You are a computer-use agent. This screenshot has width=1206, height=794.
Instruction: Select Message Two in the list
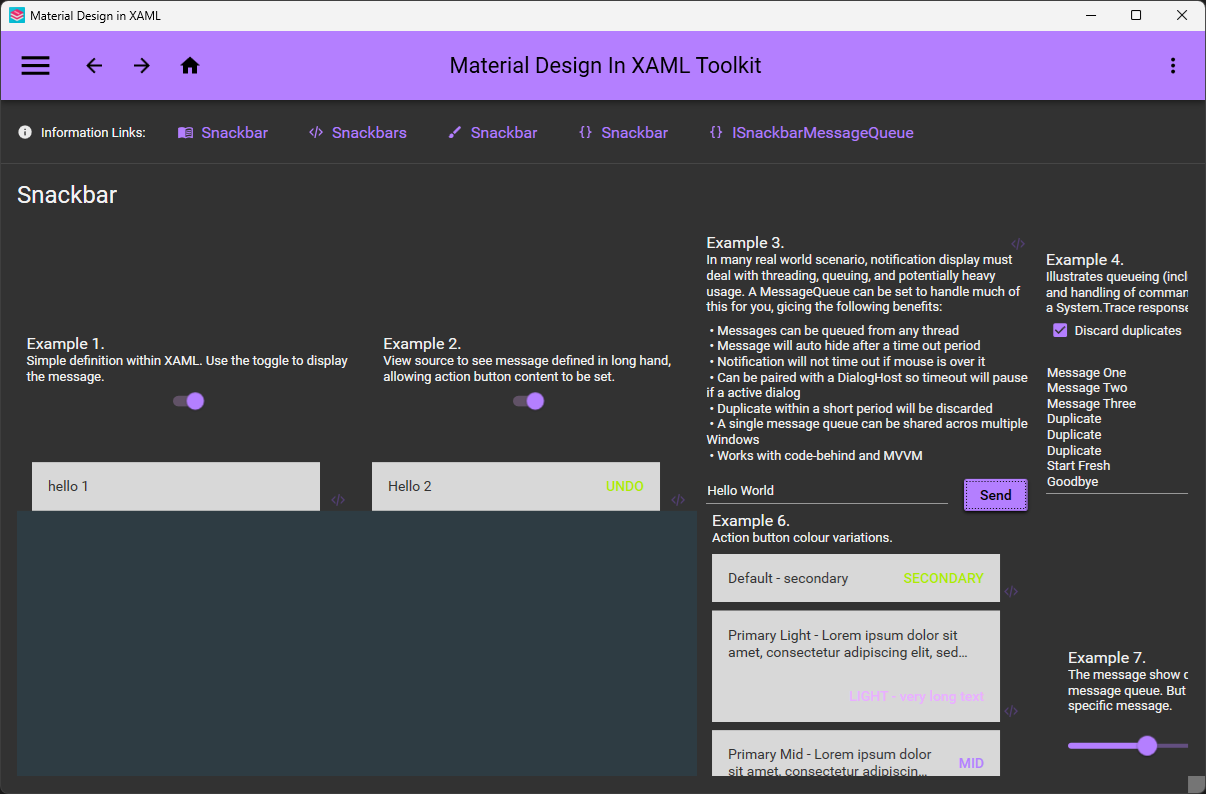tap(1087, 388)
